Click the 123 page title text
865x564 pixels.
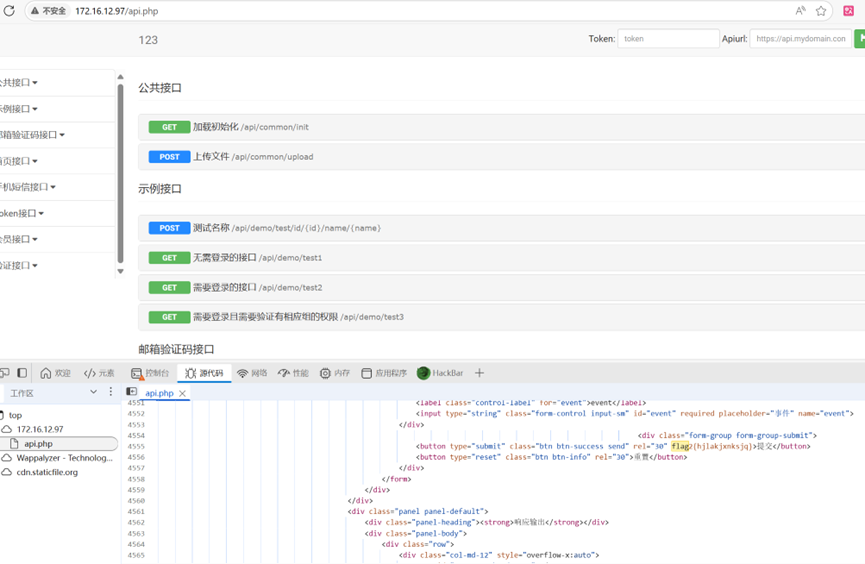click(148, 40)
